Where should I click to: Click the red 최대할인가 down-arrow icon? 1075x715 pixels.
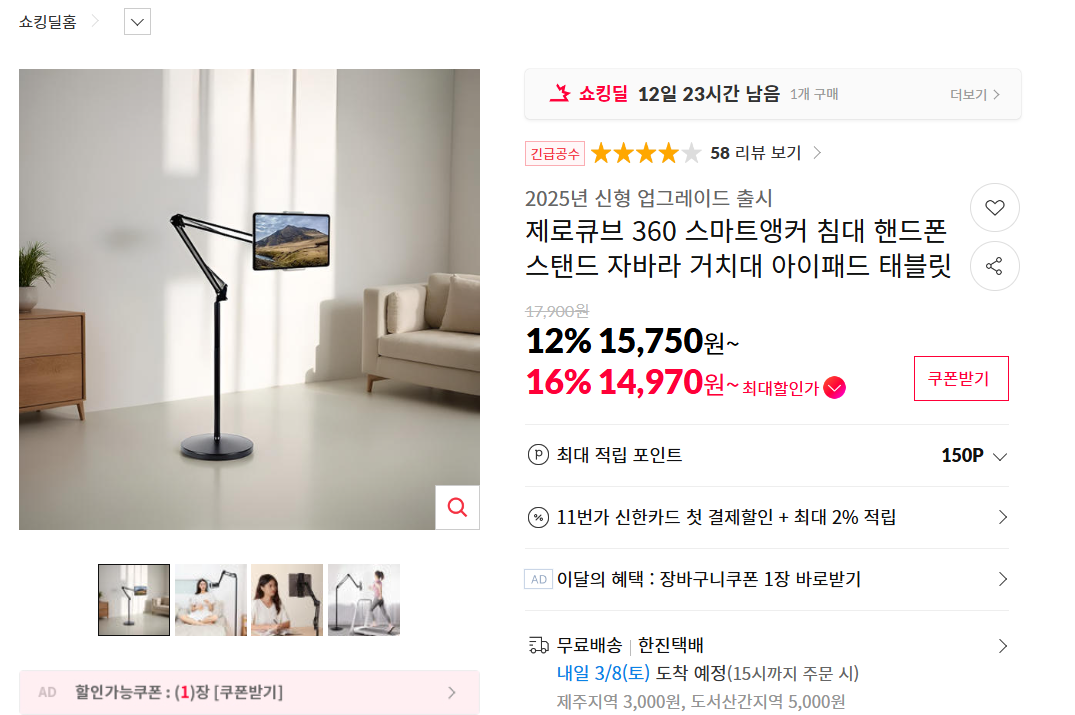(x=834, y=388)
